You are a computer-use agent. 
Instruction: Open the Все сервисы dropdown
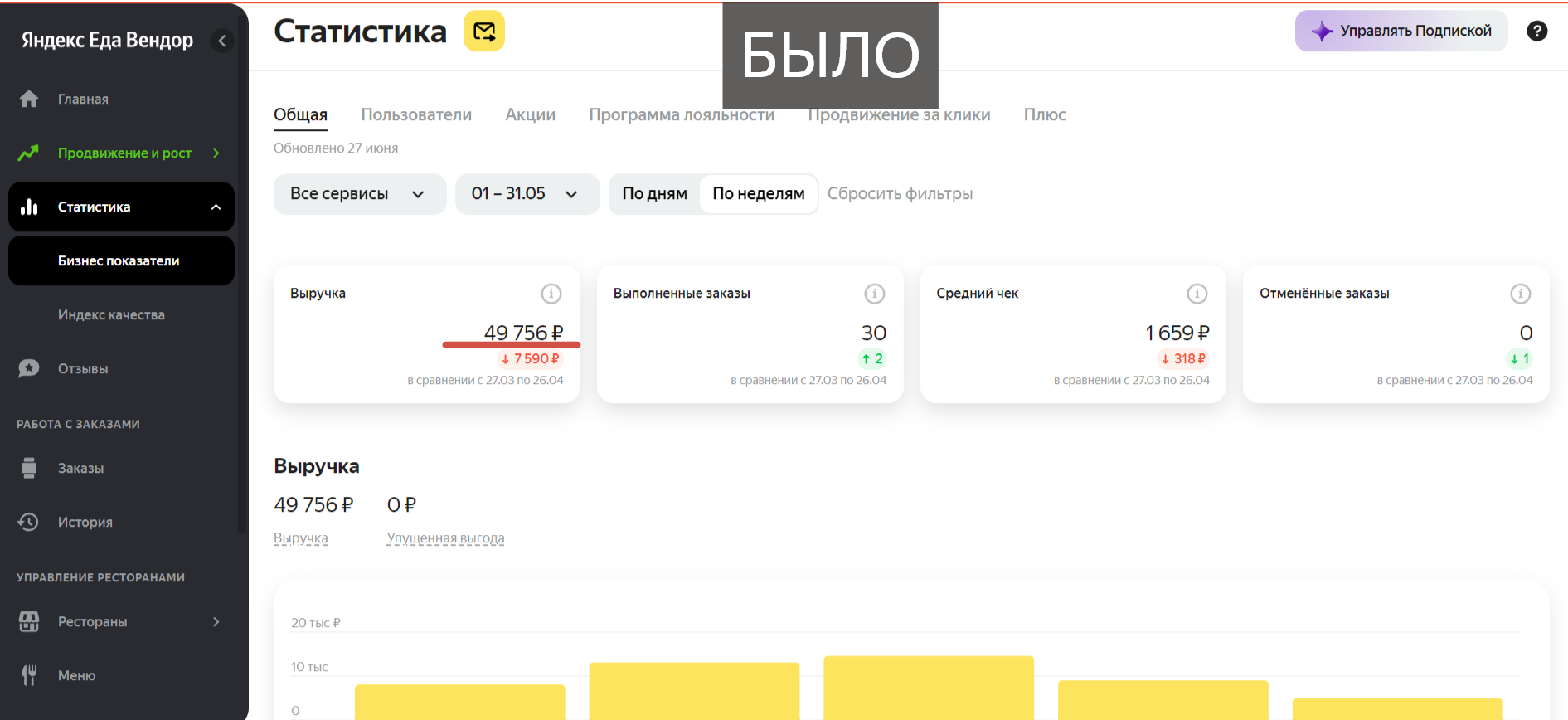point(360,194)
